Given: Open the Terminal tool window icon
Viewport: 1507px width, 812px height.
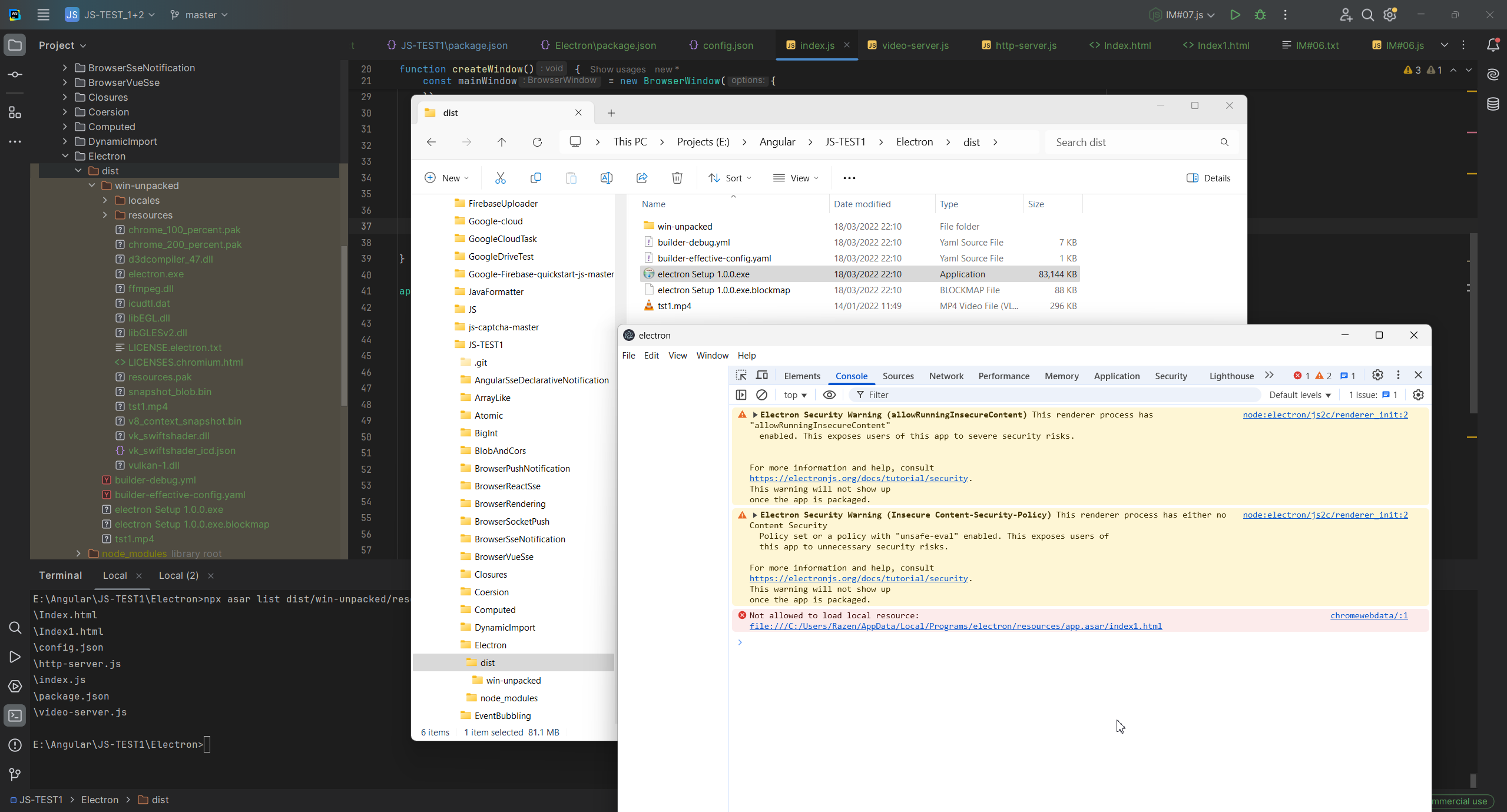Looking at the screenshot, I should [15, 716].
